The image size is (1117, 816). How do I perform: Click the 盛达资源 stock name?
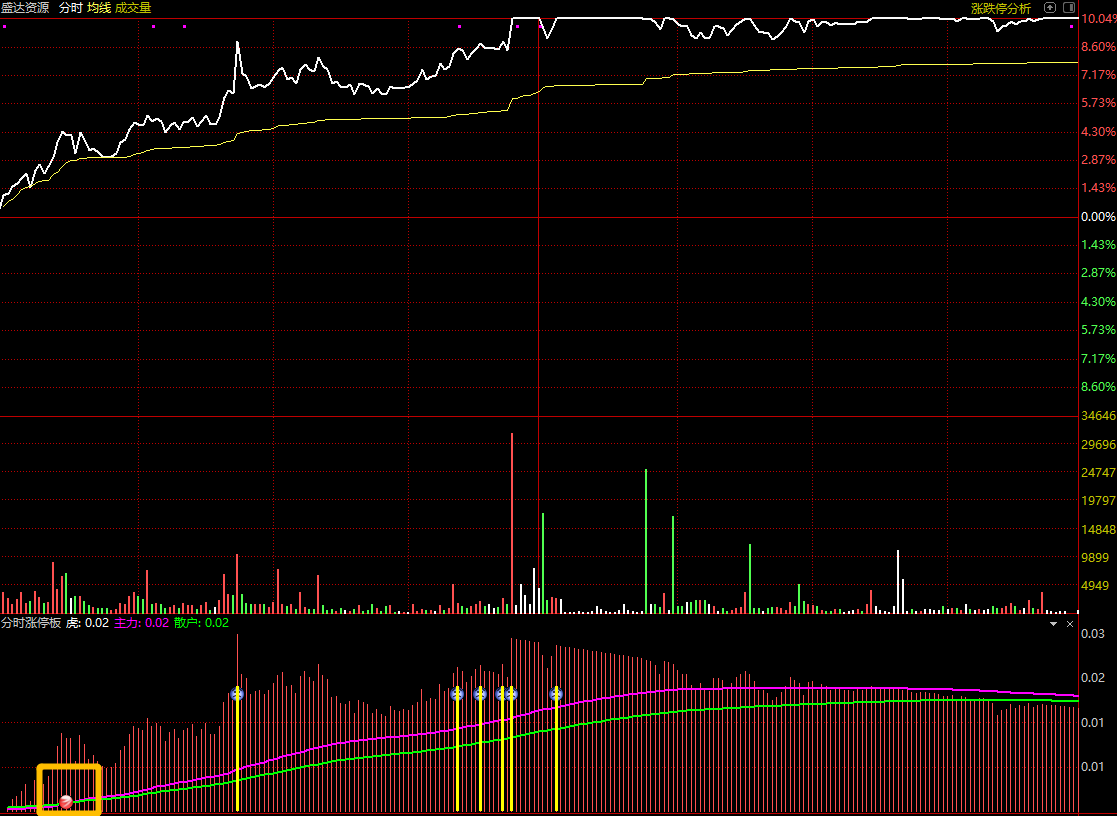coord(25,8)
